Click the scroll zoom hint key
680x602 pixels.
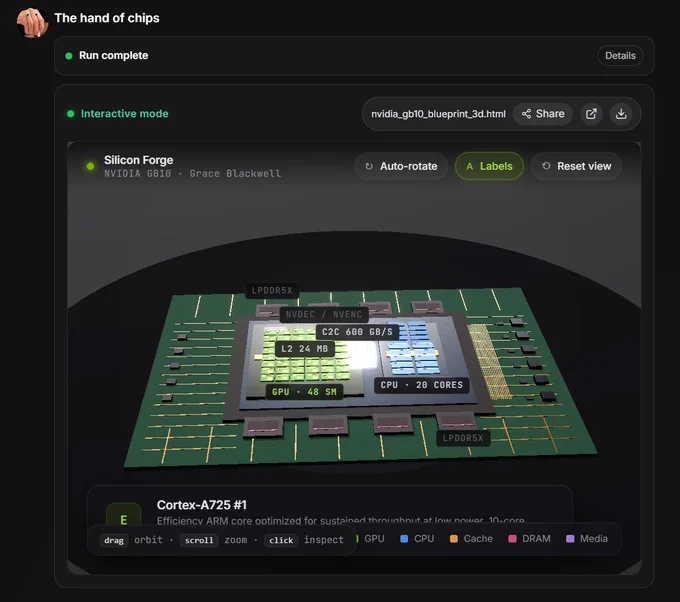pos(199,540)
